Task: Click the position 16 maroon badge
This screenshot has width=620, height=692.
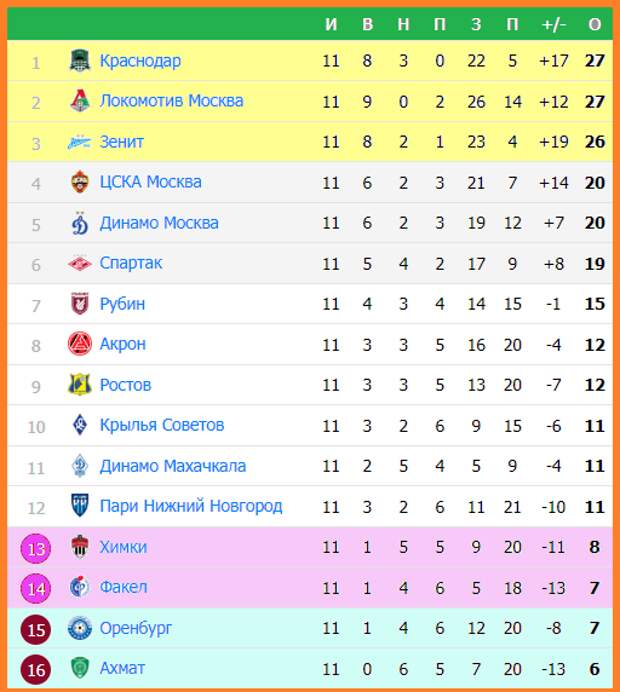Action: (x=36, y=670)
